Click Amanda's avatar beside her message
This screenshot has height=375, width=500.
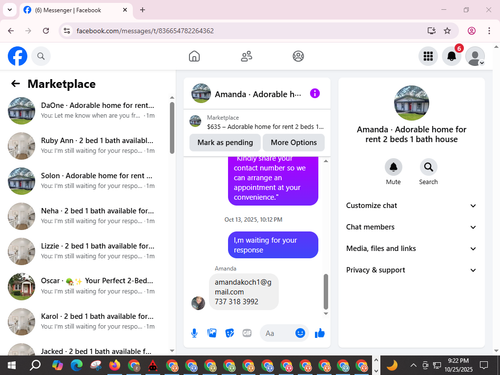click(198, 303)
